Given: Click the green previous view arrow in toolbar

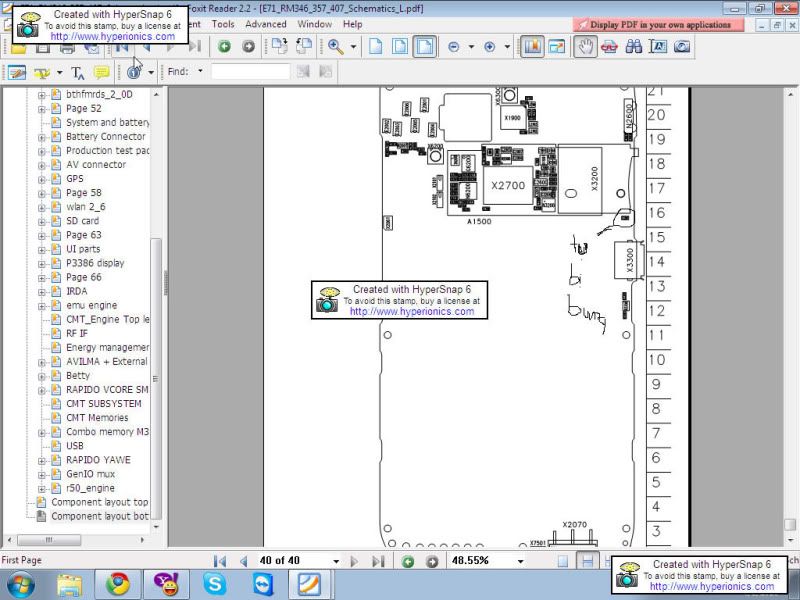Looking at the screenshot, I should pos(224,46).
